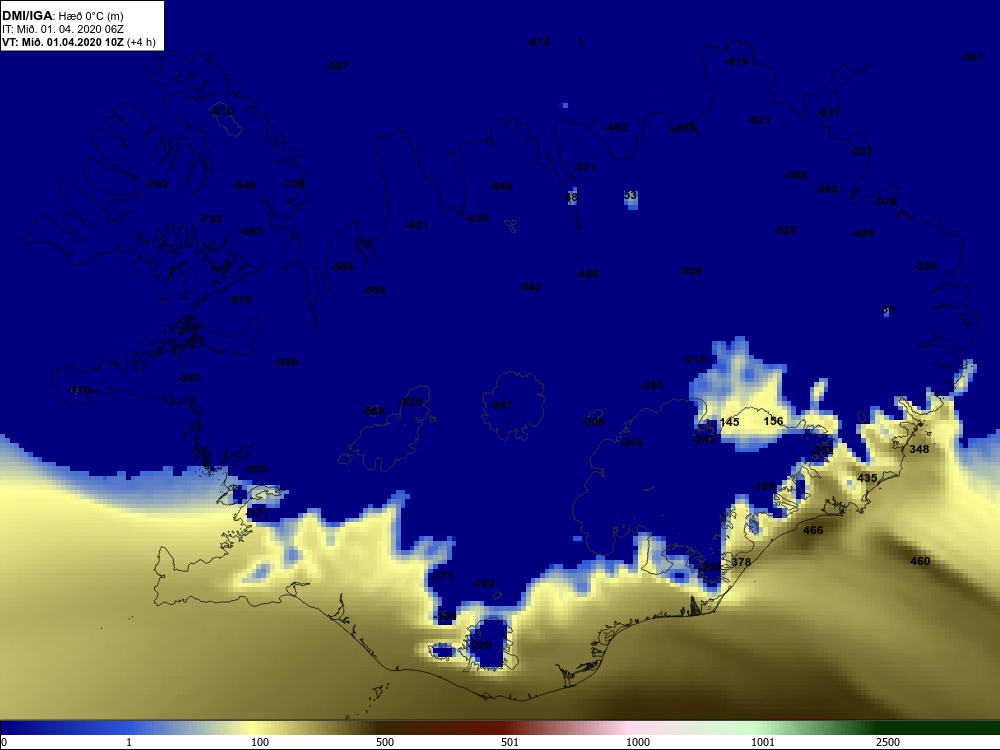Click the -219 value on the map
Viewport: 1000px width, 750px height.
[x=695, y=359]
